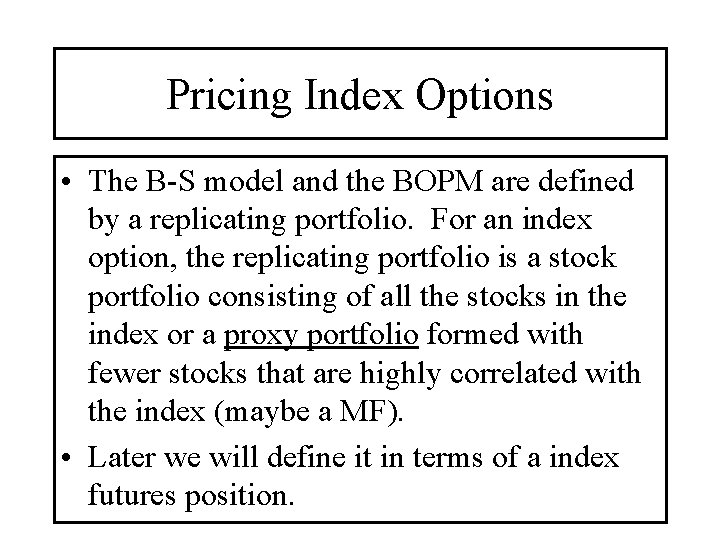Image resolution: width=720 pixels, height=540 pixels.
Task: Click the words "formed with" after proxy portfolio
Action: [x=505, y=334]
